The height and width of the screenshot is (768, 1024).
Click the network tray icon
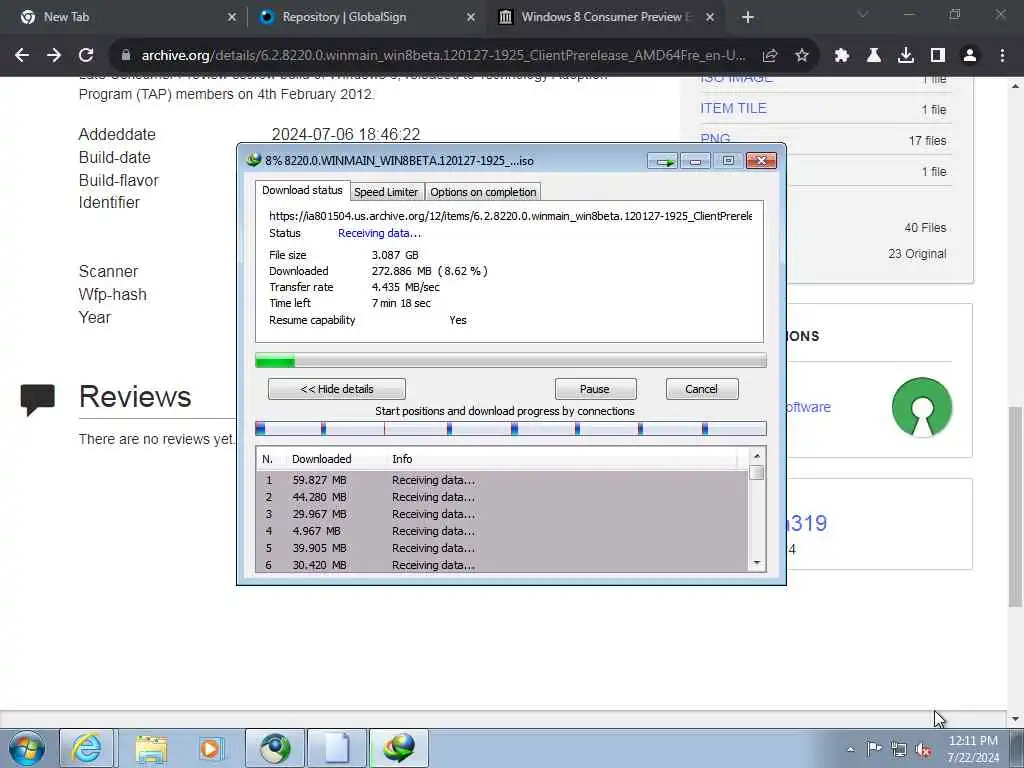(899, 749)
